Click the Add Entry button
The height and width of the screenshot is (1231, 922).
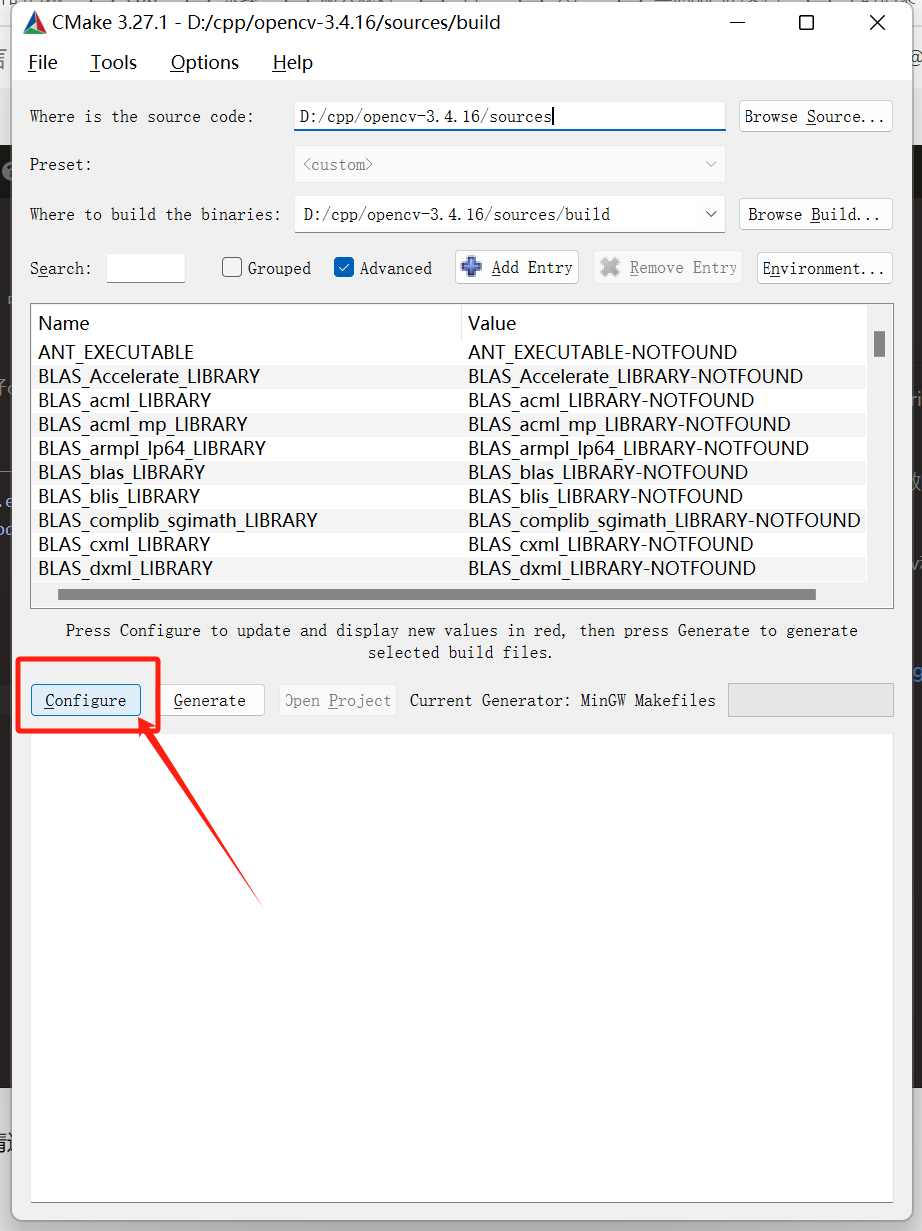coord(517,267)
